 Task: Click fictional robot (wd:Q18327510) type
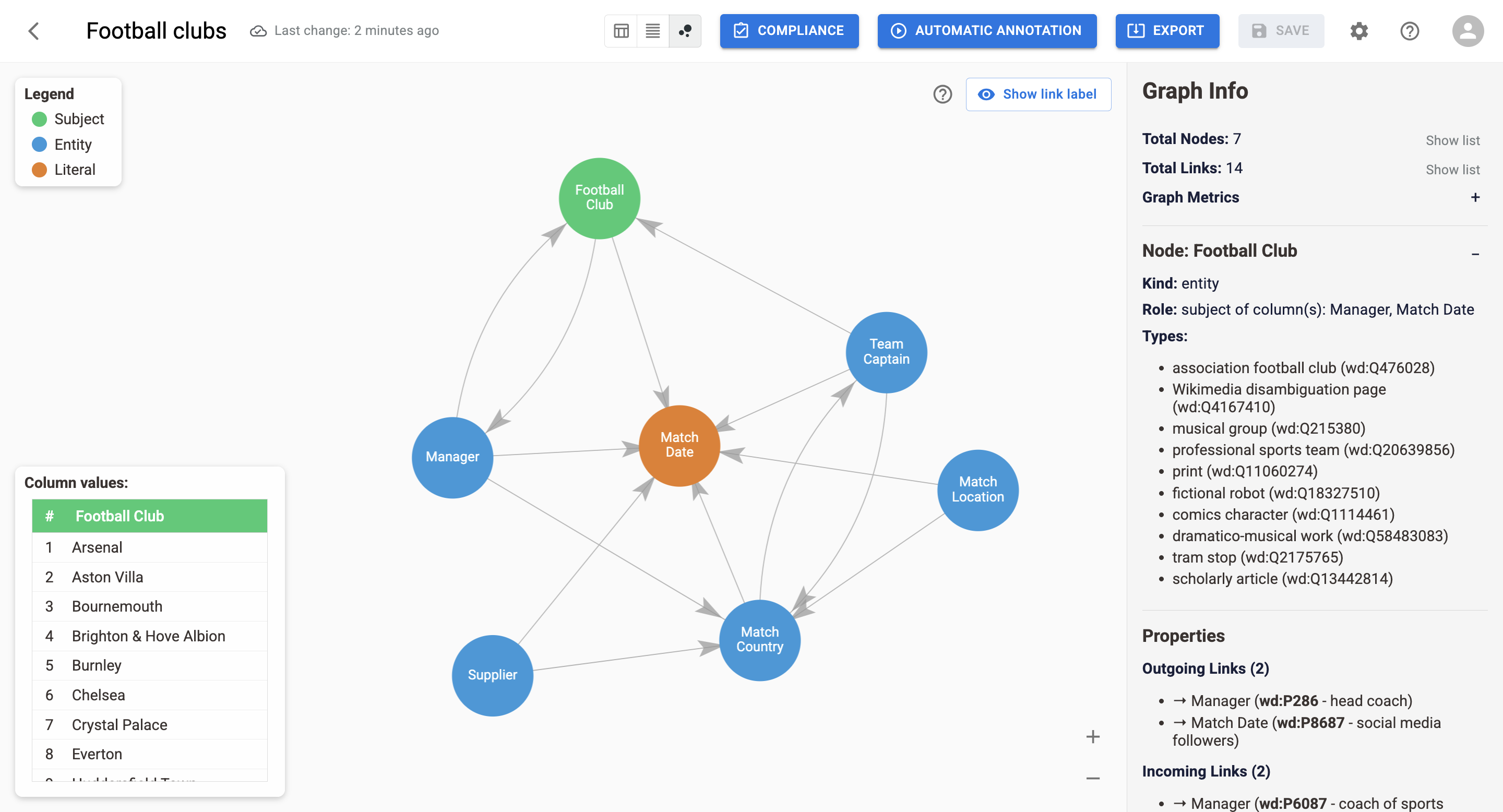tap(1275, 494)
